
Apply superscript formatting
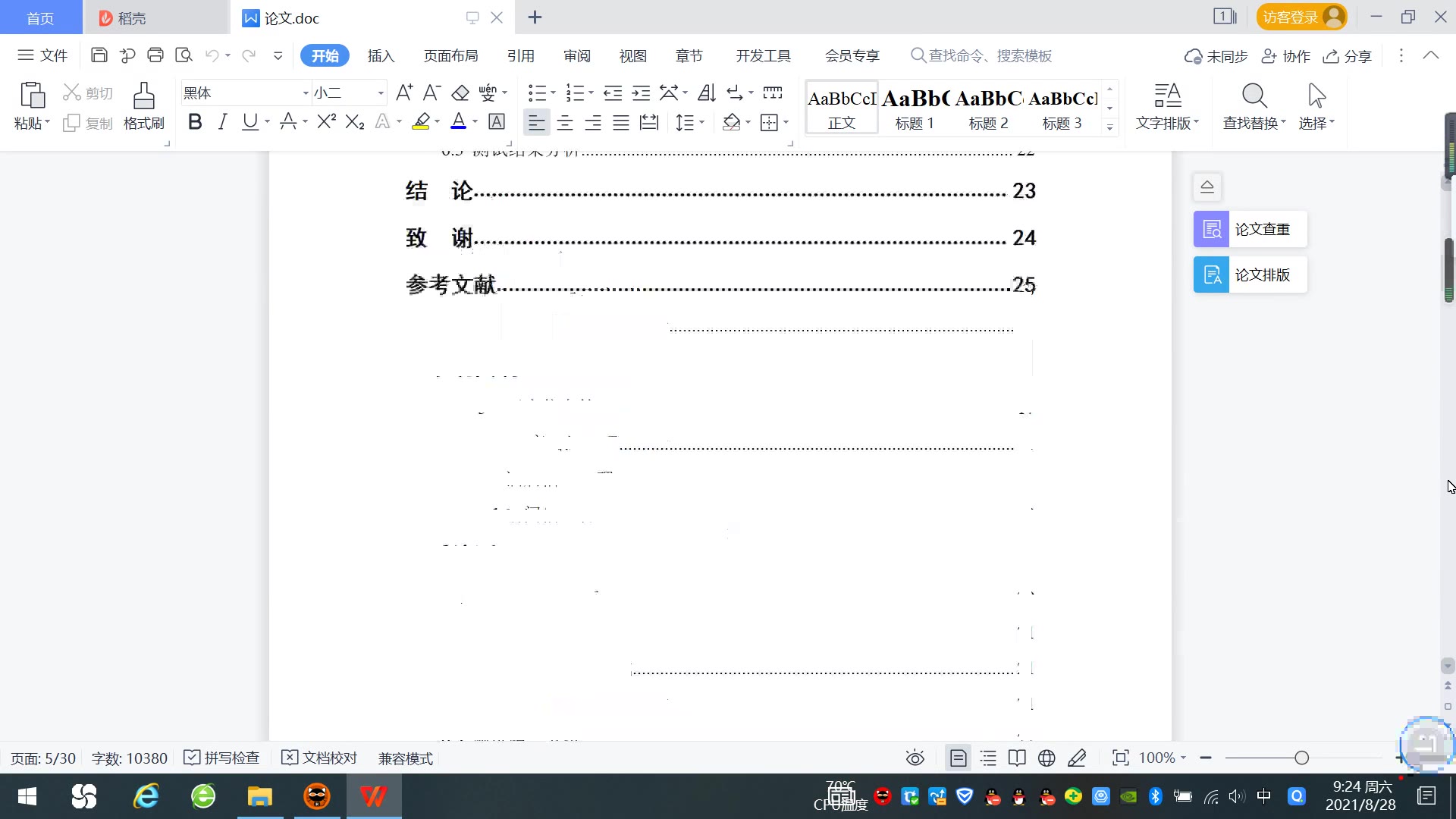[x=327, y=121]
